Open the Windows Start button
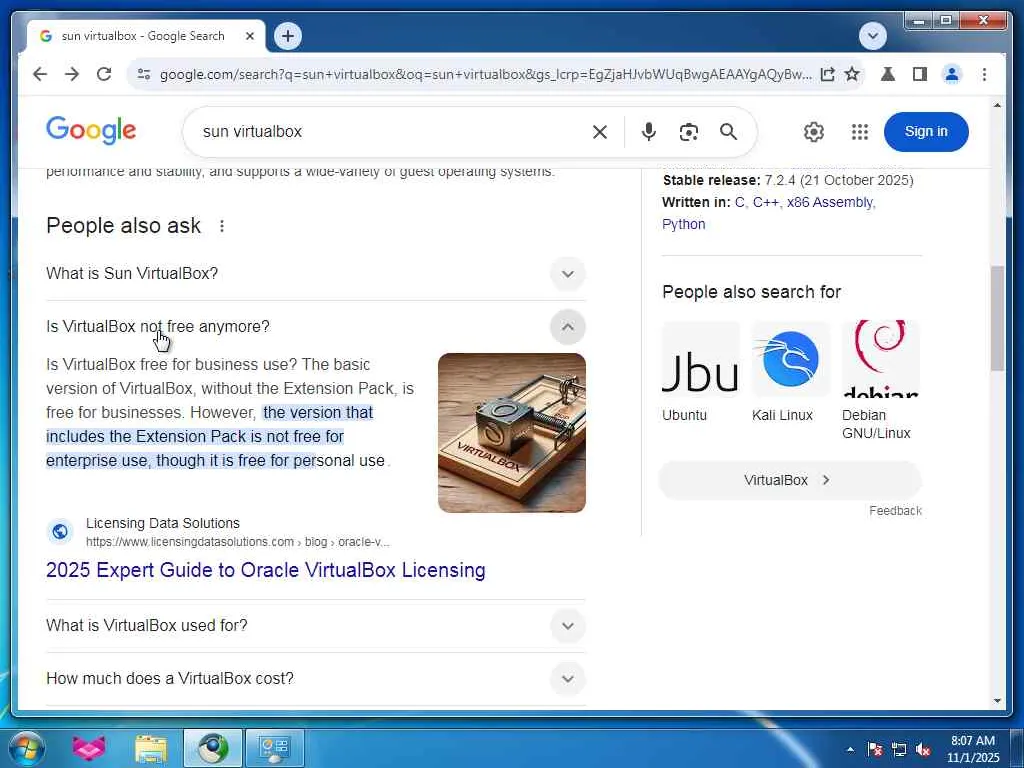This screenshot has width=1024, height=768. [x=25, y=748]
